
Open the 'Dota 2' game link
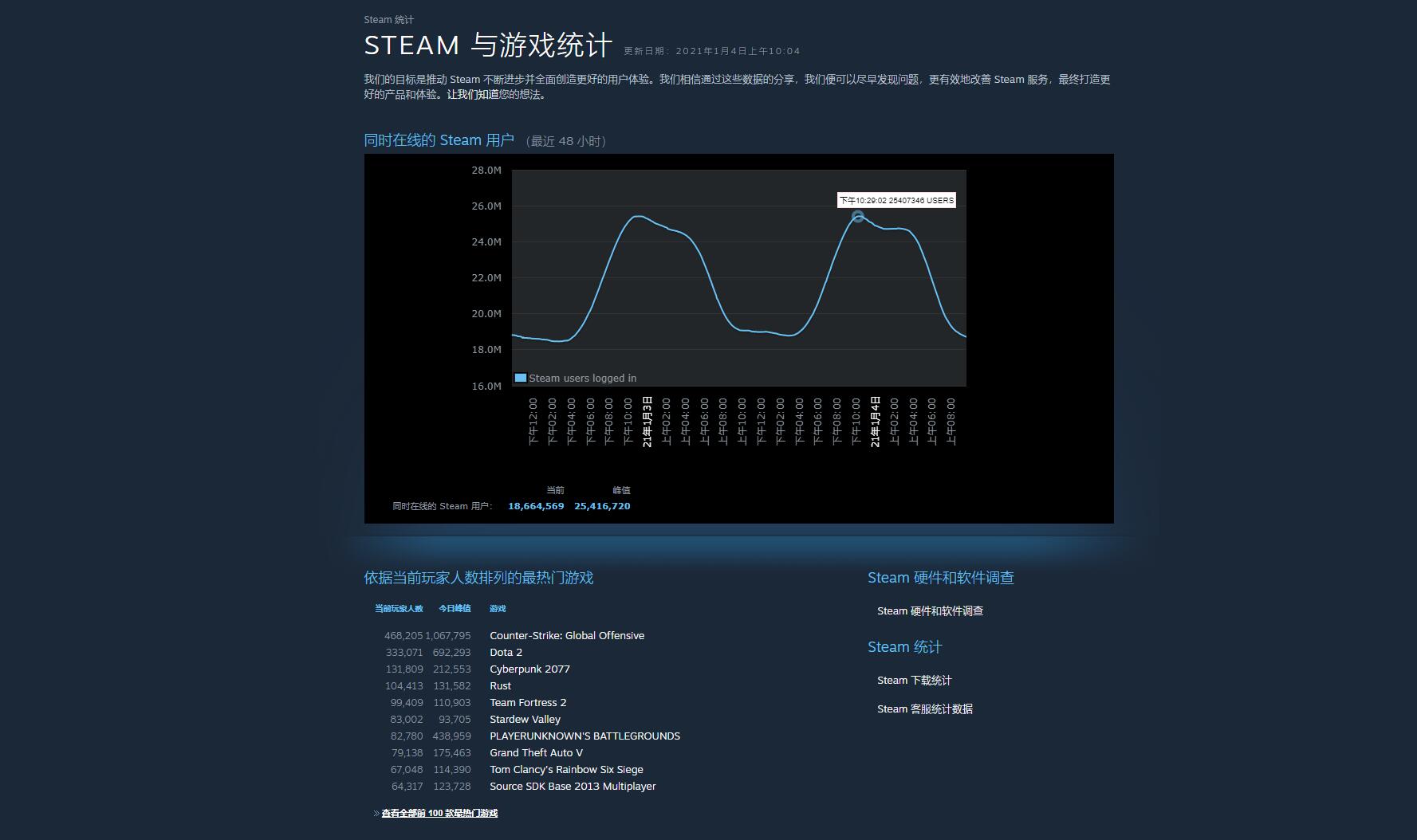[x=506, y=652]
